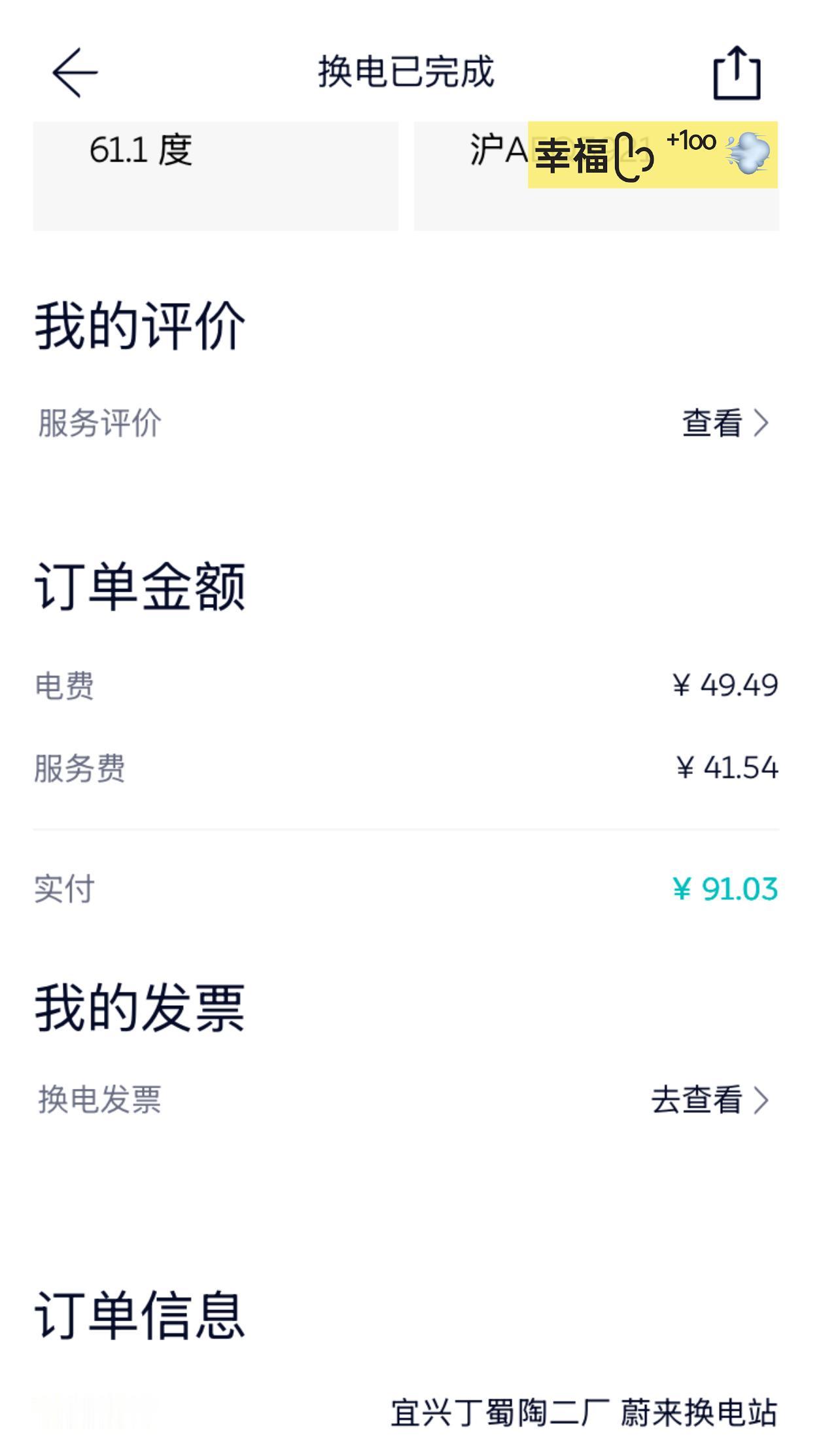Open 去查看 for swap invoice
The image size is (819, 1456).
pyautogui.click(x=697, y=1100)
